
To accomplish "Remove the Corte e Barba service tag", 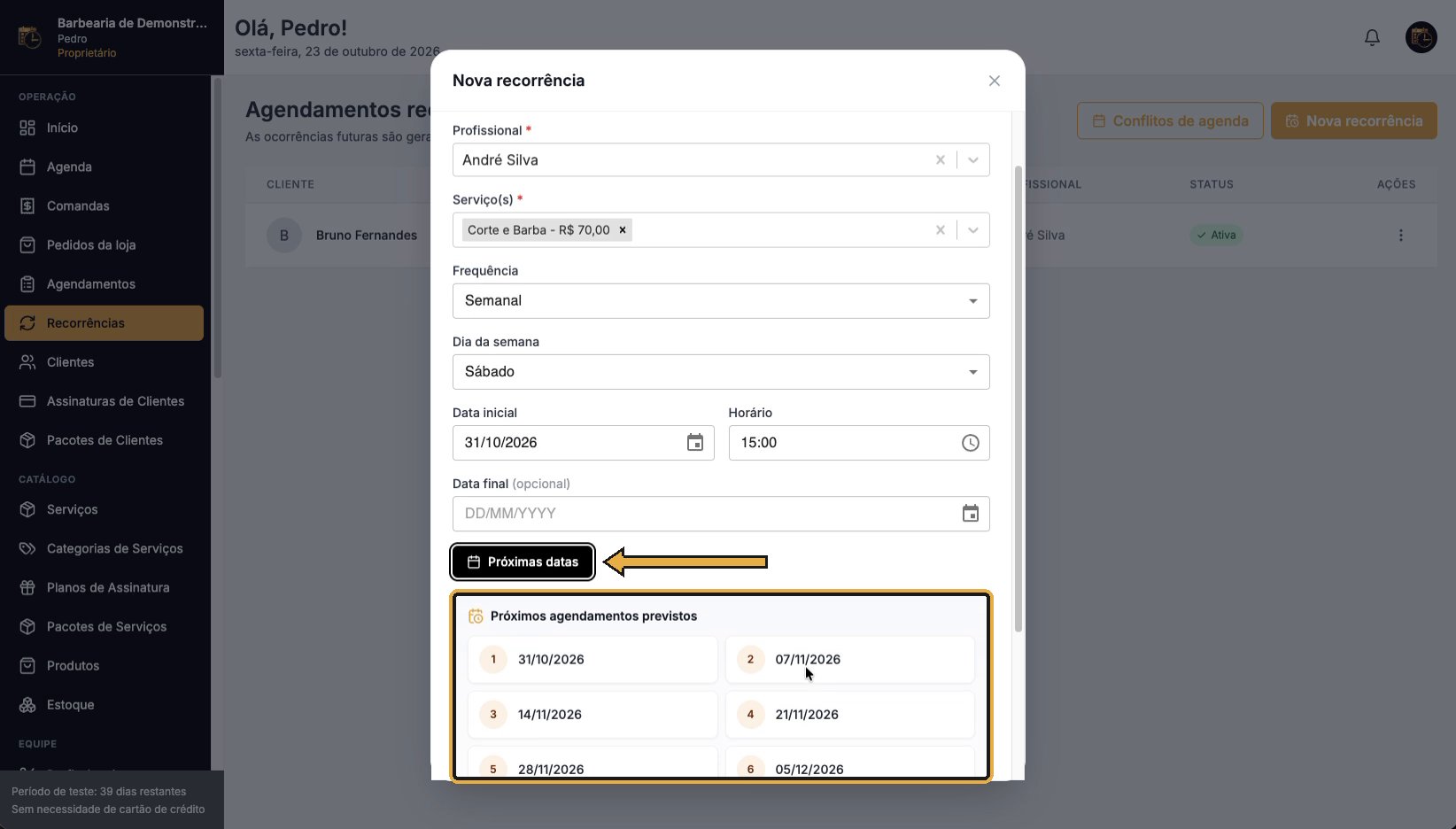I will point(623,230).
